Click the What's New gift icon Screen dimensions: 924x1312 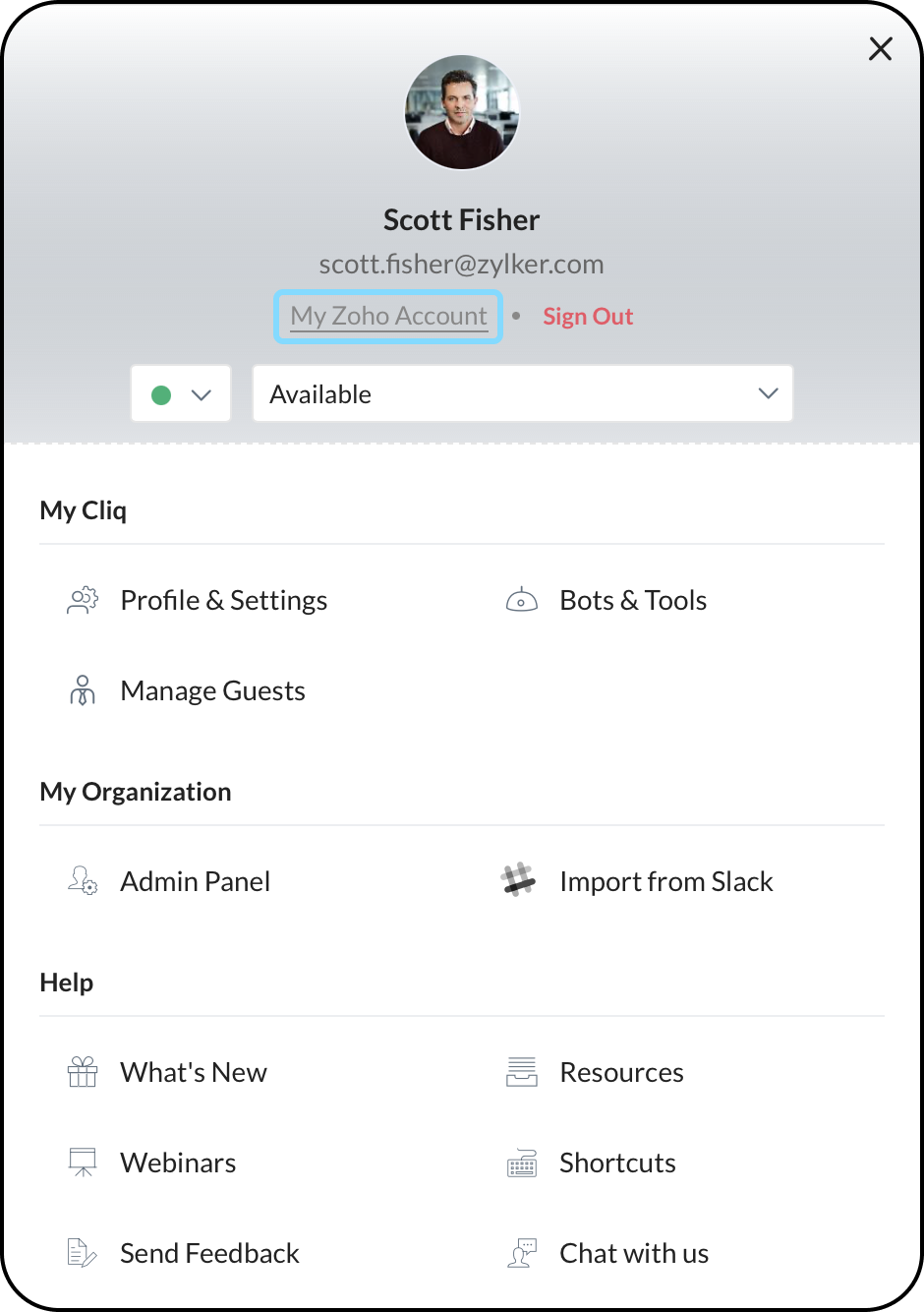point(83,1072)
